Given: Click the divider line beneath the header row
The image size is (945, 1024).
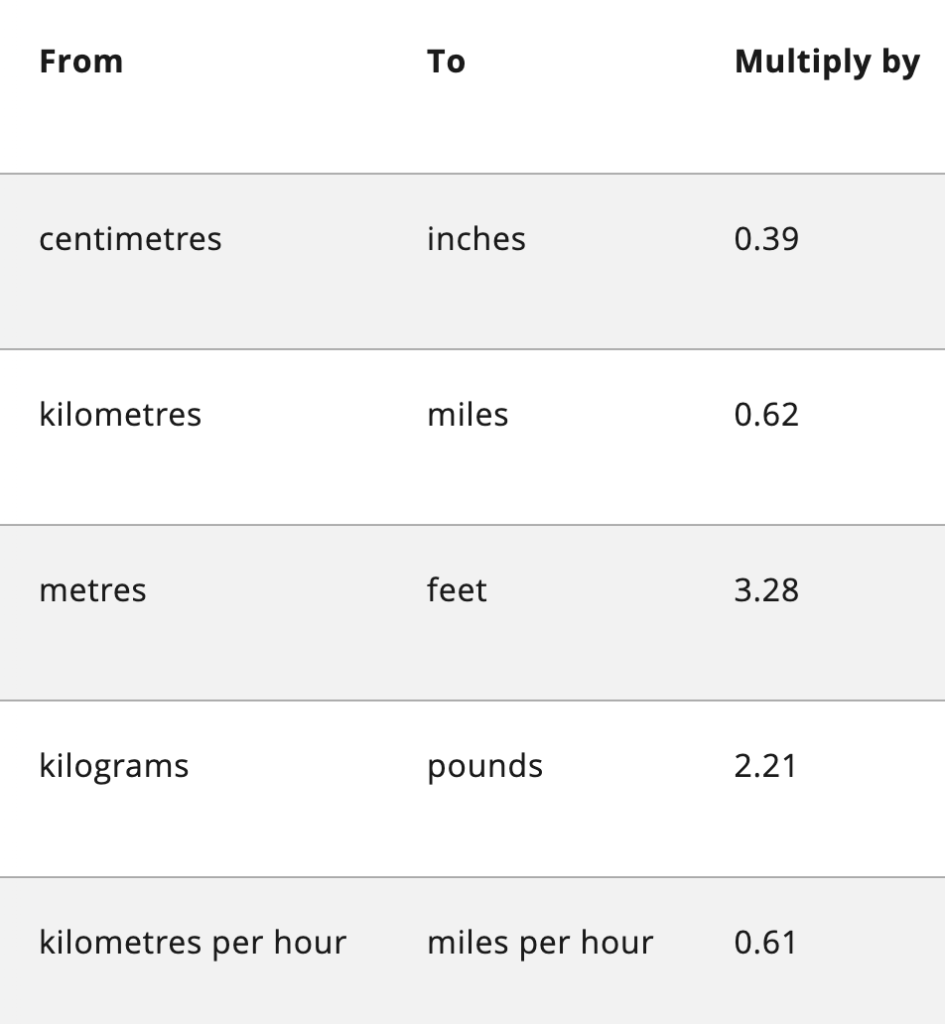Looking at the screenshot, I should tap(472, 174).
